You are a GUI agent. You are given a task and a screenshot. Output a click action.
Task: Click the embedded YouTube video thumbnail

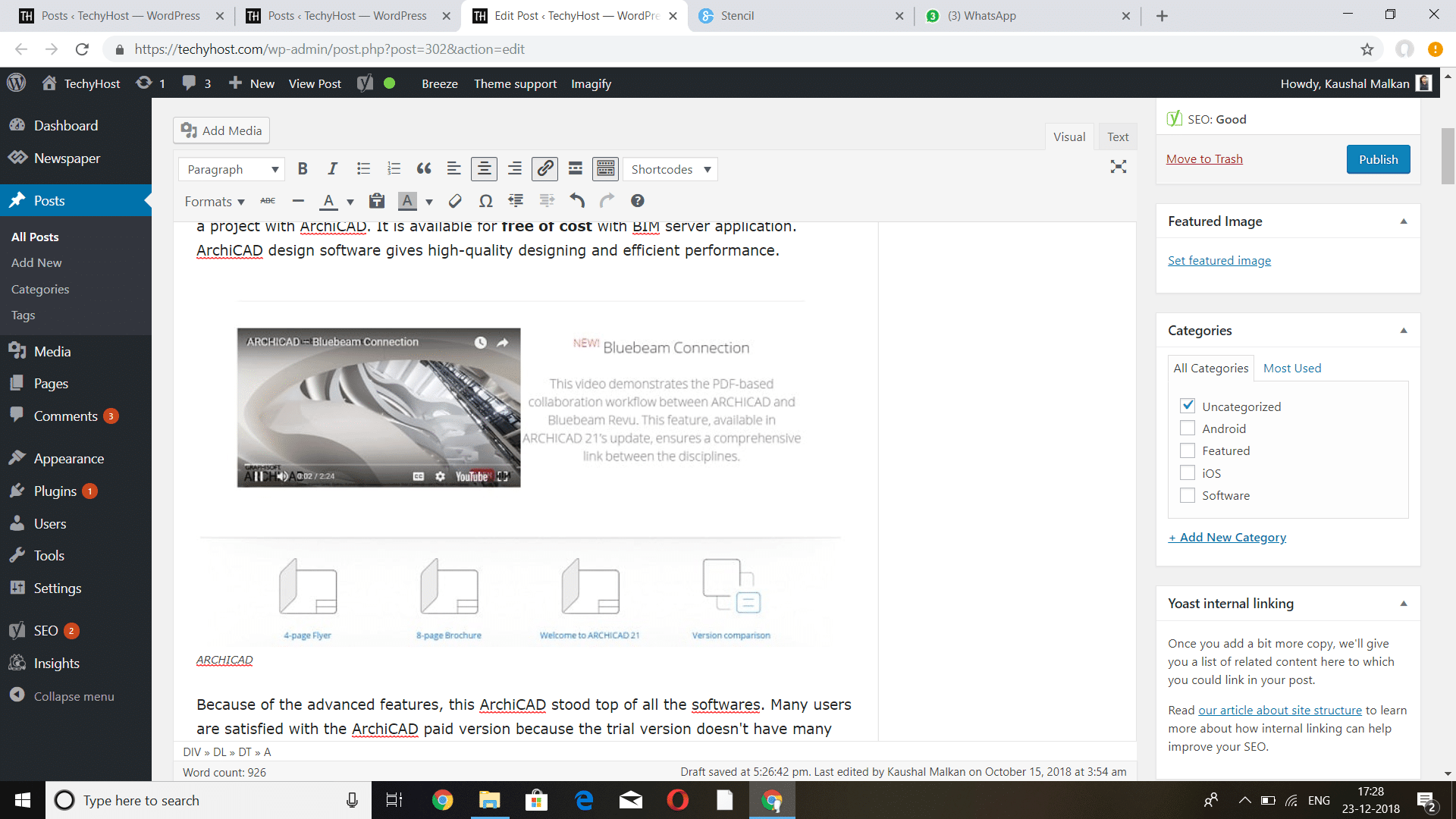coord(378,407)
